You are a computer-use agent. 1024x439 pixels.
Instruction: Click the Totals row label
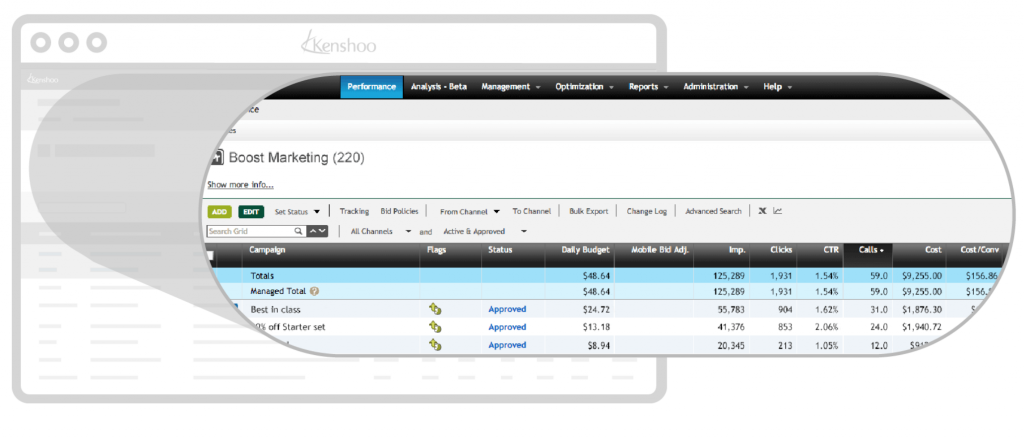pos(263,276)
